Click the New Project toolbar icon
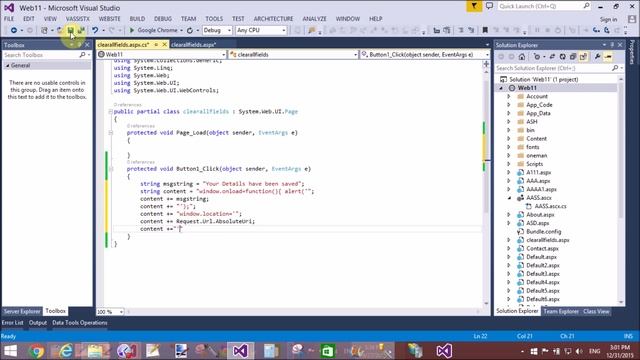 44,30
